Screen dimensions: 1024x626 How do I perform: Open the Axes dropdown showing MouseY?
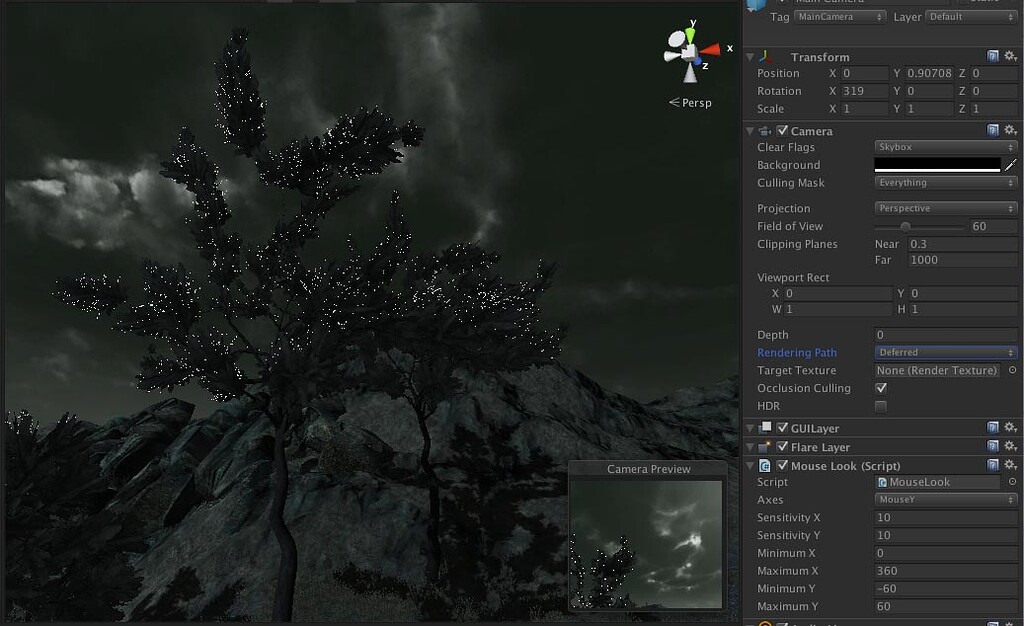tap(944, 499)
